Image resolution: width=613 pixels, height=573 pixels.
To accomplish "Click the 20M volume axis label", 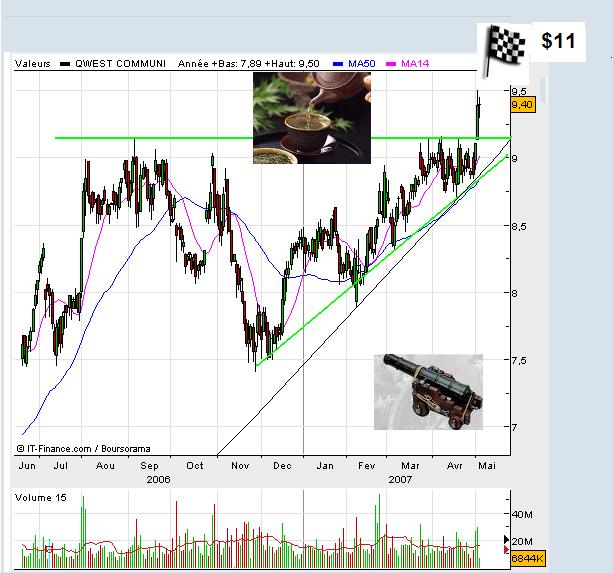I will tap(522, 542).
